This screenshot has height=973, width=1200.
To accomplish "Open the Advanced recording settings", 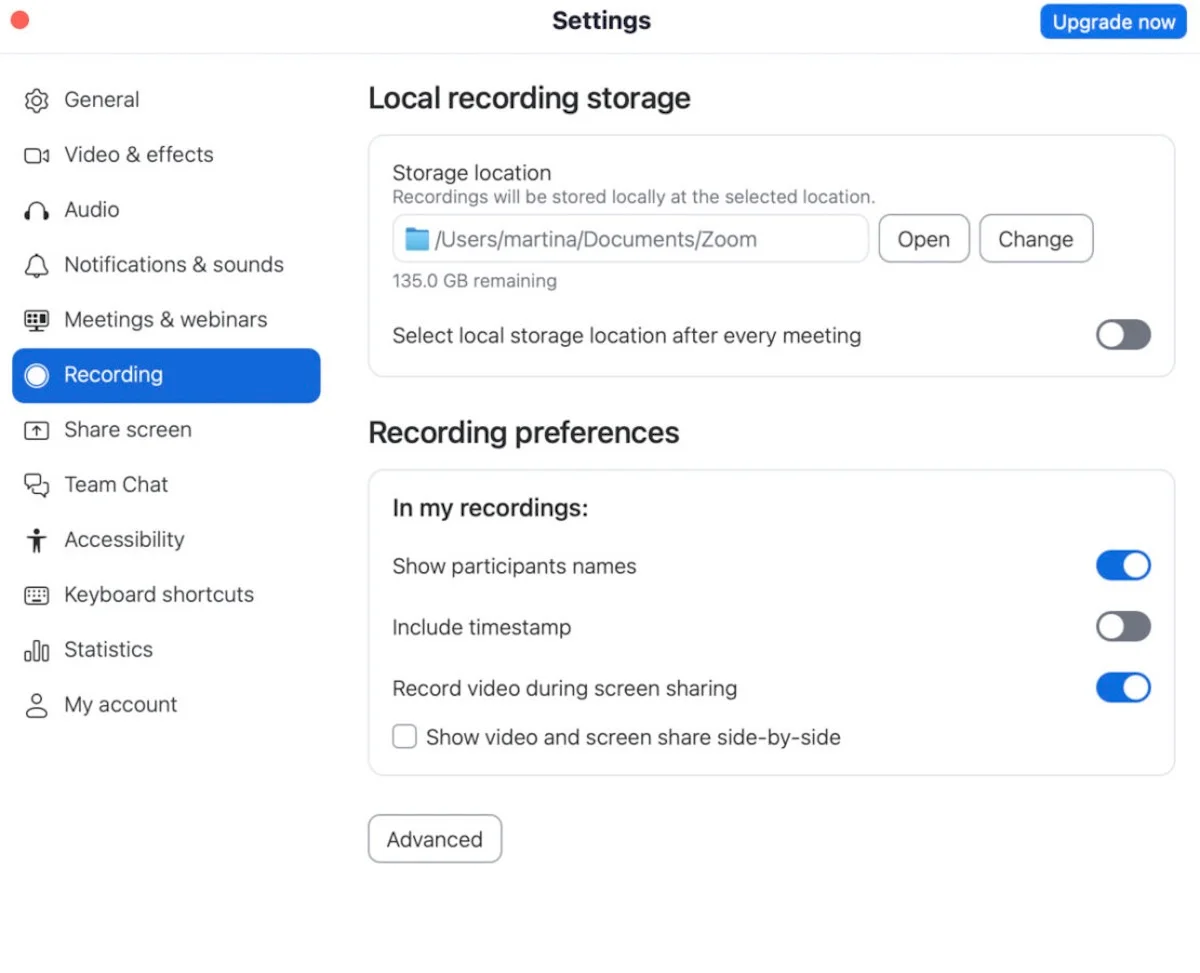I will coord(435,839).
